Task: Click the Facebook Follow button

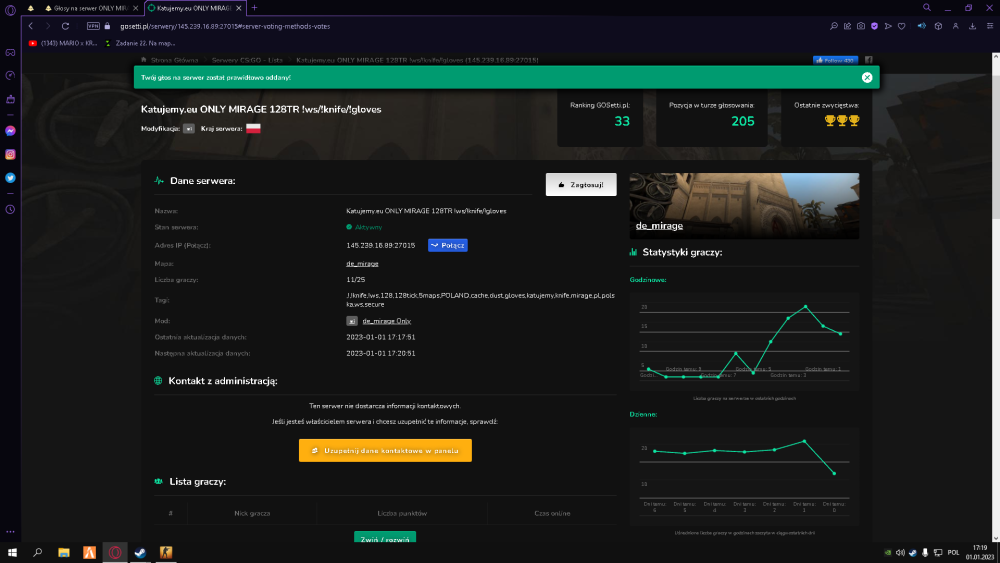Action: (x=835, y=61)
